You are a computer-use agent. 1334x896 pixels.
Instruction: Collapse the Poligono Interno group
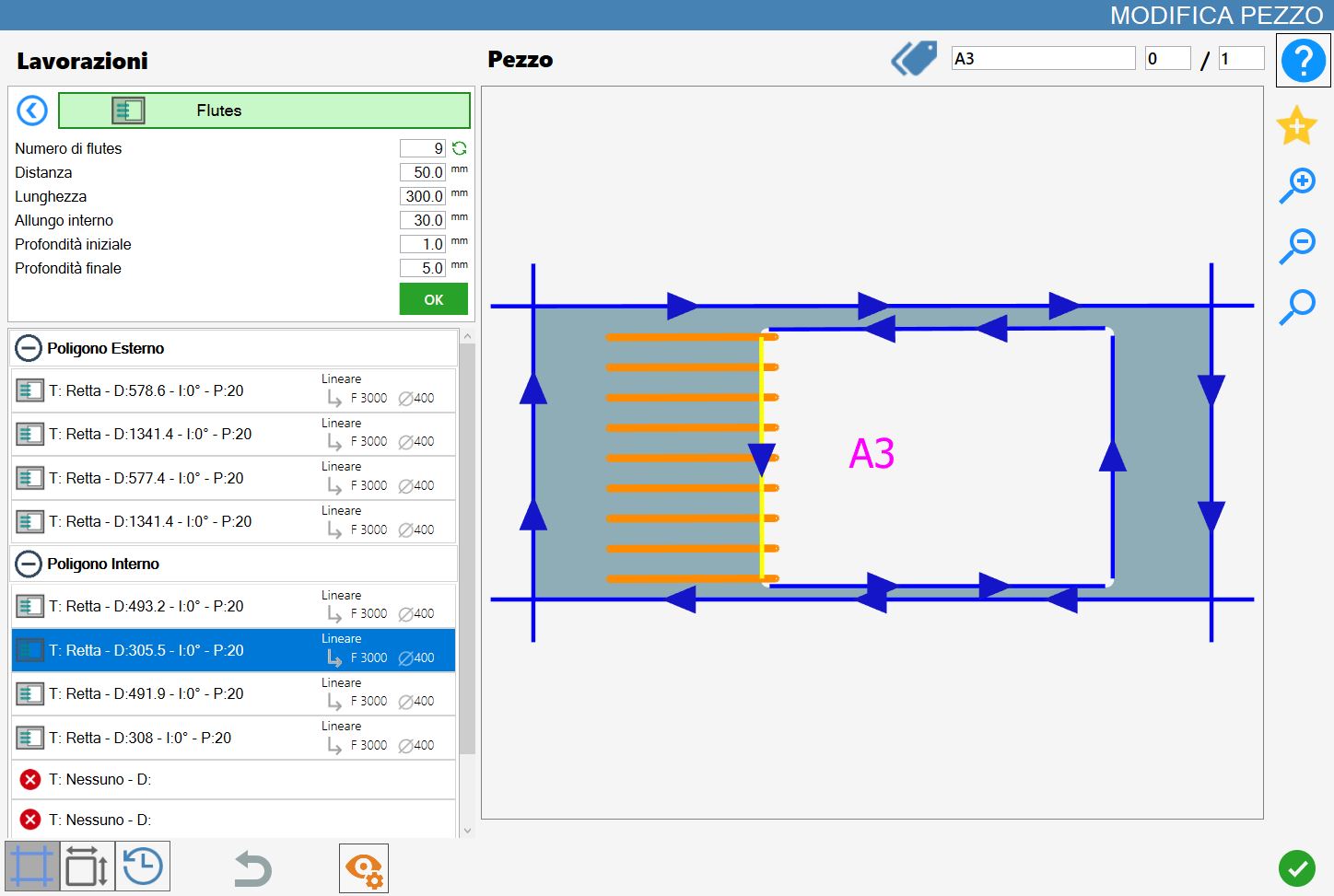click(x=29, y=564)
